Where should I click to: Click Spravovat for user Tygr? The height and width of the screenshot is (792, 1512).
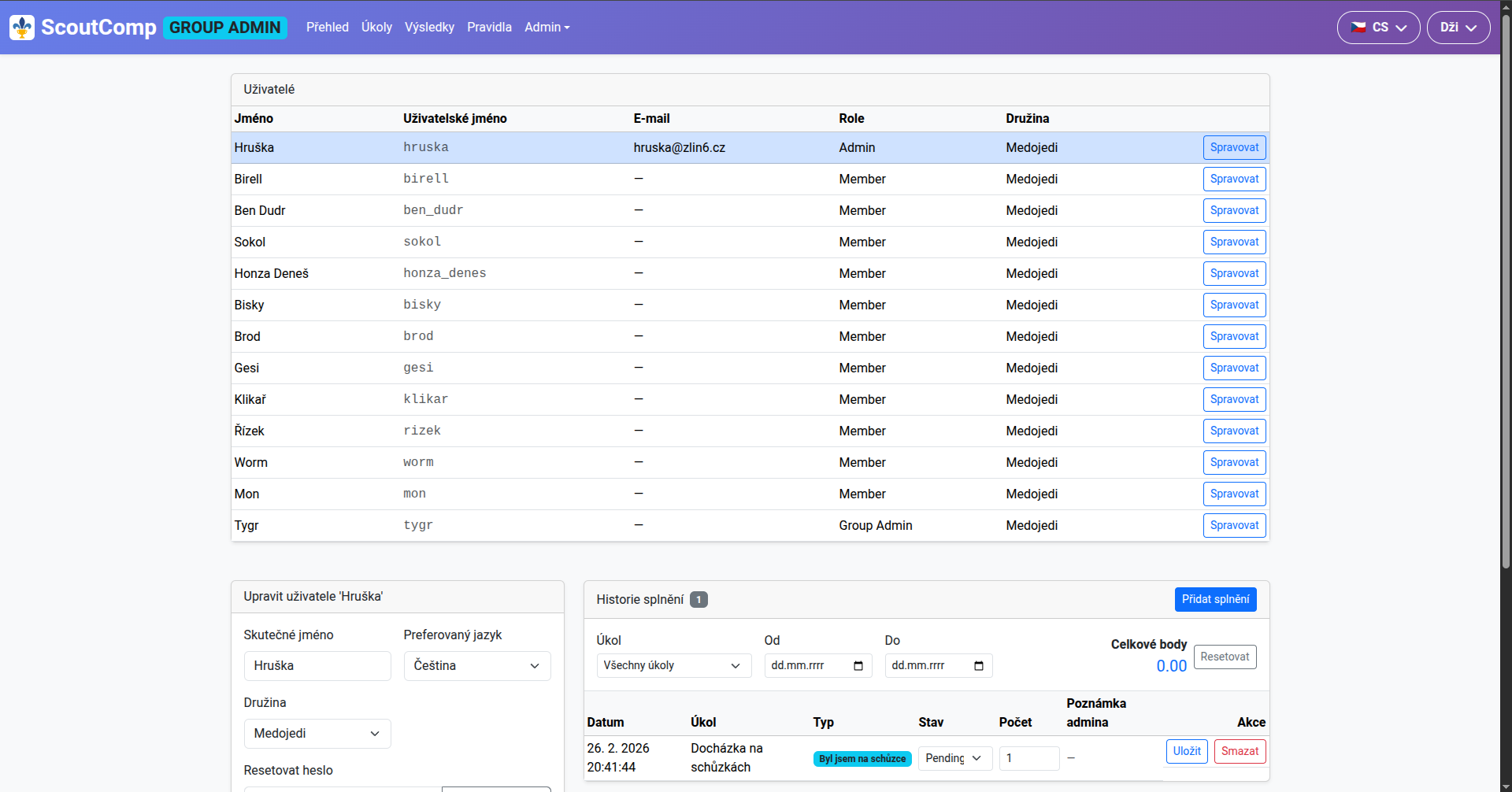point(1234,526)
